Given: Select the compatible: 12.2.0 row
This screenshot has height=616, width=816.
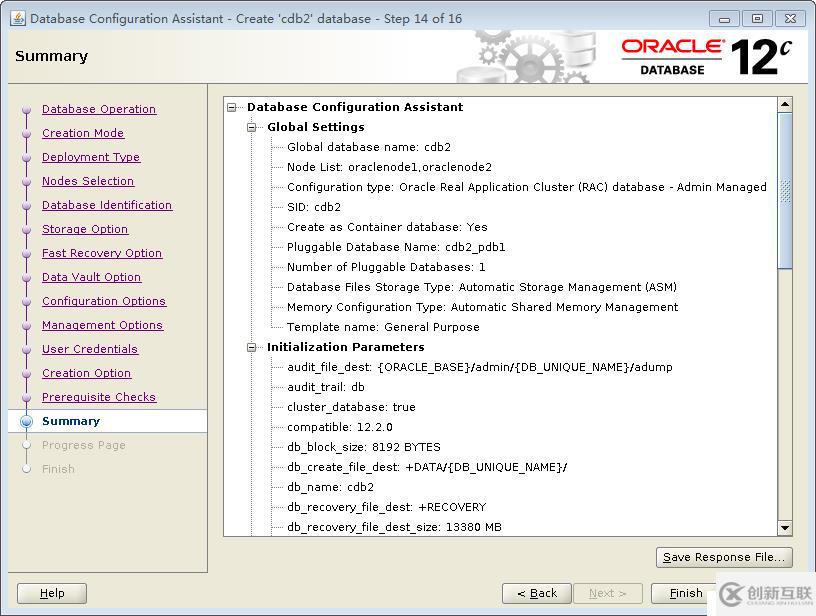Looking at the screenshot, I should (x=340, y=427).
